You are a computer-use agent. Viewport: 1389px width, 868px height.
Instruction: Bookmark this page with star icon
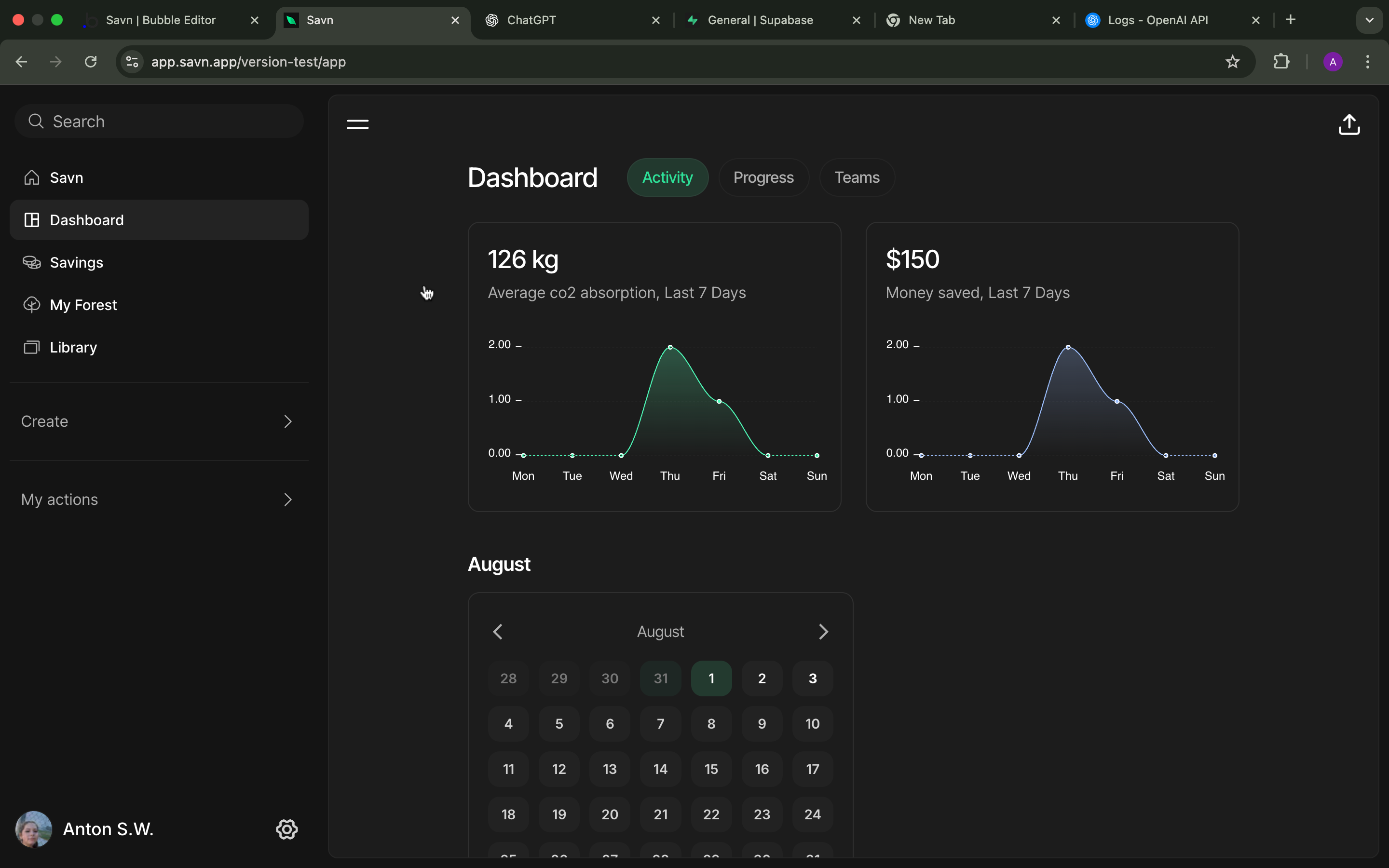click(x=1232, y=61)
